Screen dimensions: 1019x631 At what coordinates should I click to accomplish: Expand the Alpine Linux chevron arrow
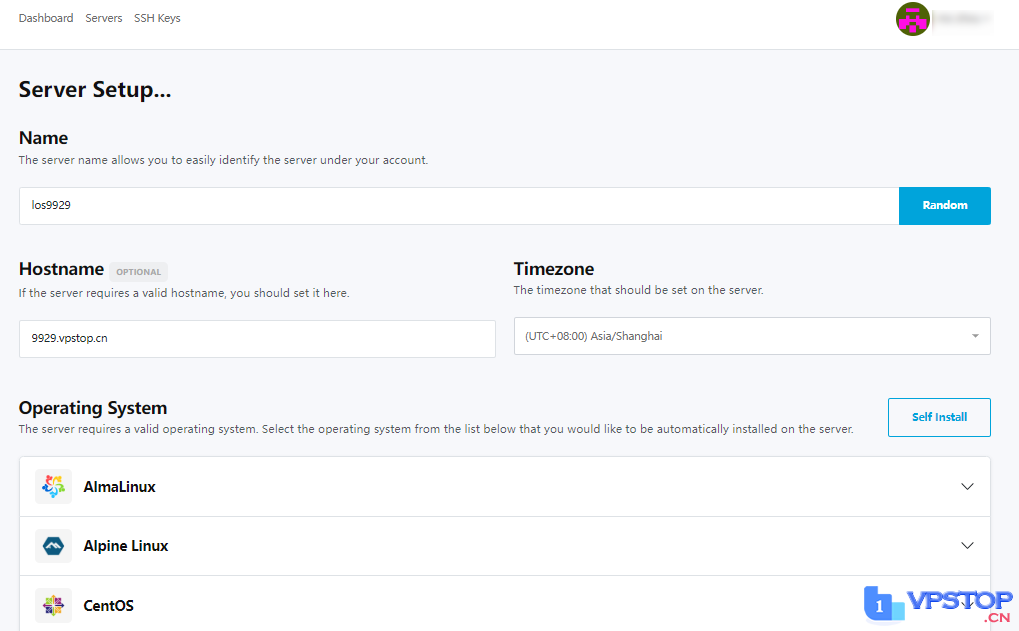[x=967, y=546]
